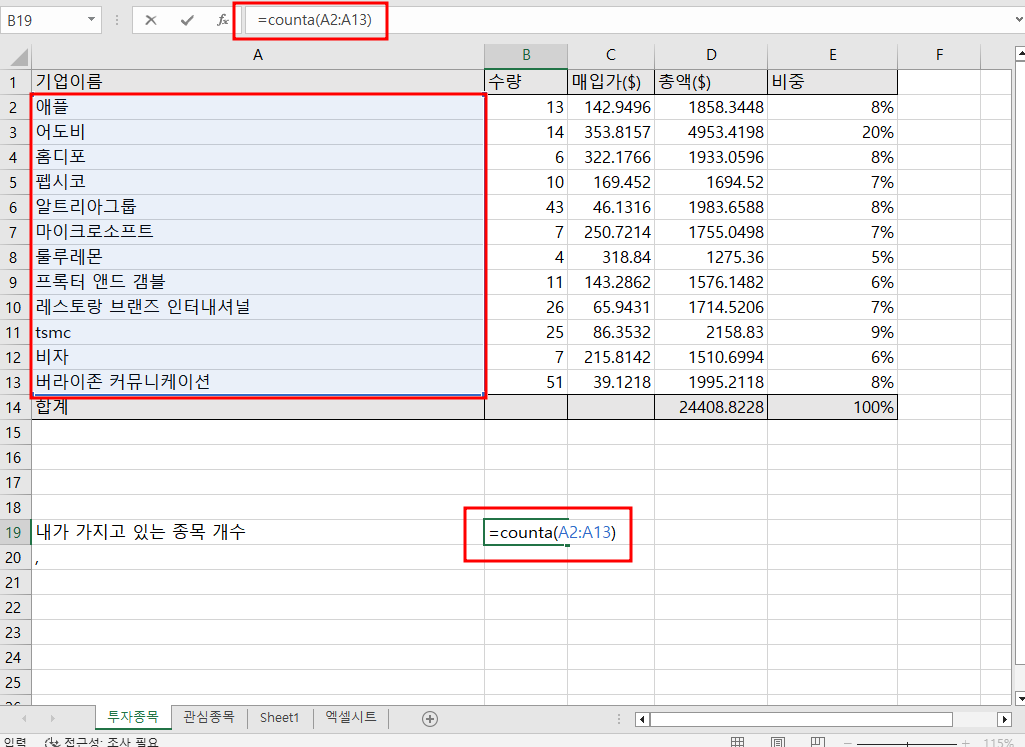Add a new sheet with plus icon
The height and width of the screenshot is (747, 1025).
click(x=429, y=719)
